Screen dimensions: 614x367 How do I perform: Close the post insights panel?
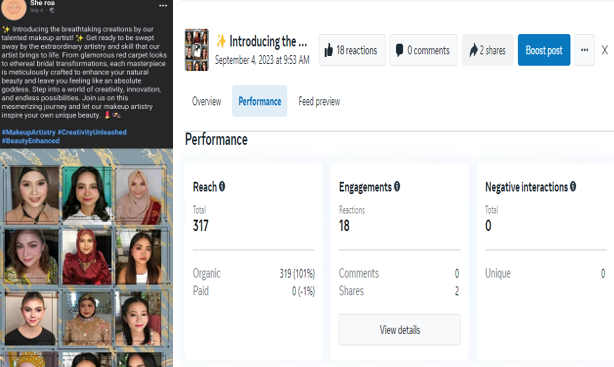(x=605, y=50)
